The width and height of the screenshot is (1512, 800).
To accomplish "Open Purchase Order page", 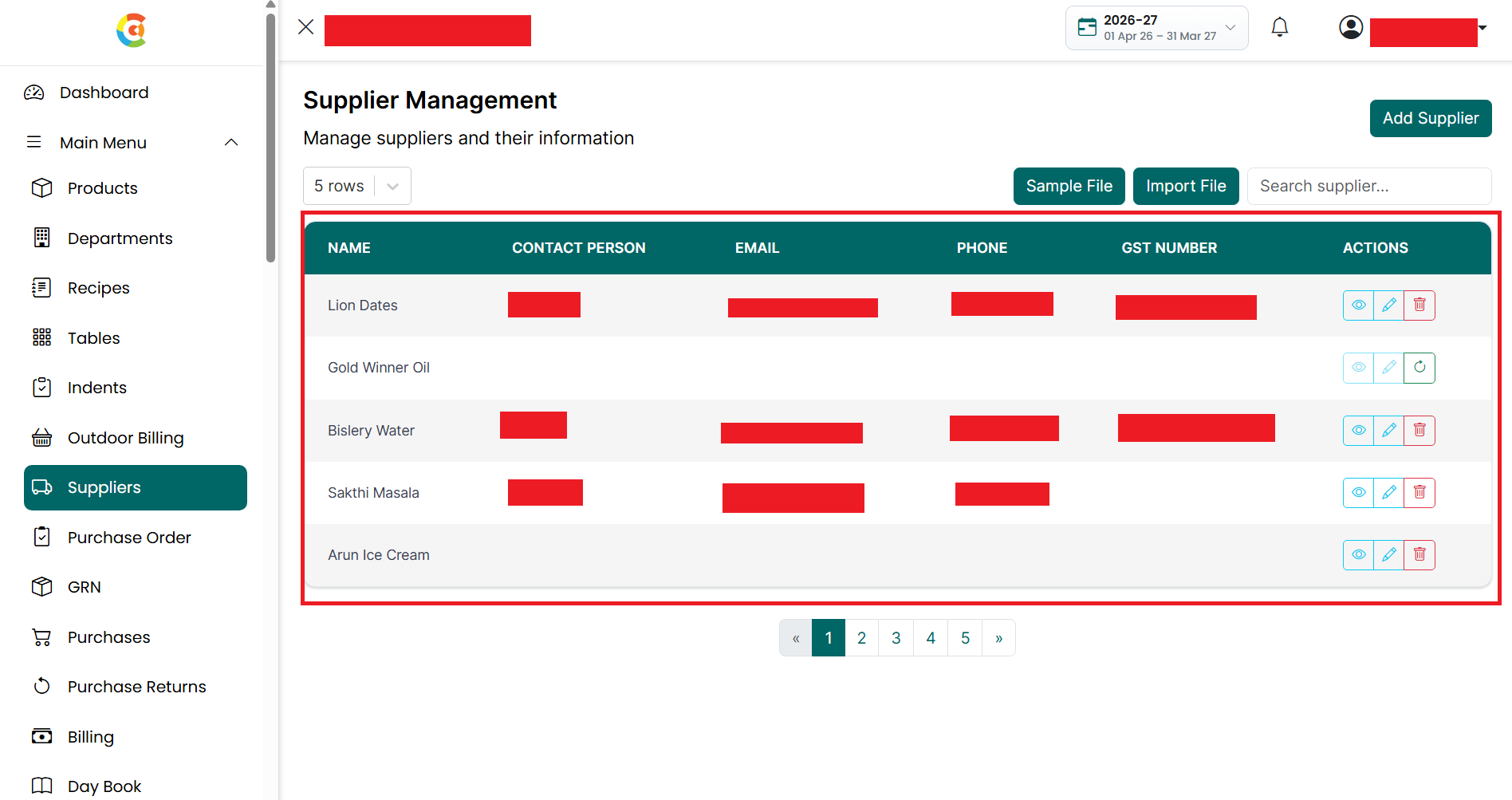I will [135, 538].
